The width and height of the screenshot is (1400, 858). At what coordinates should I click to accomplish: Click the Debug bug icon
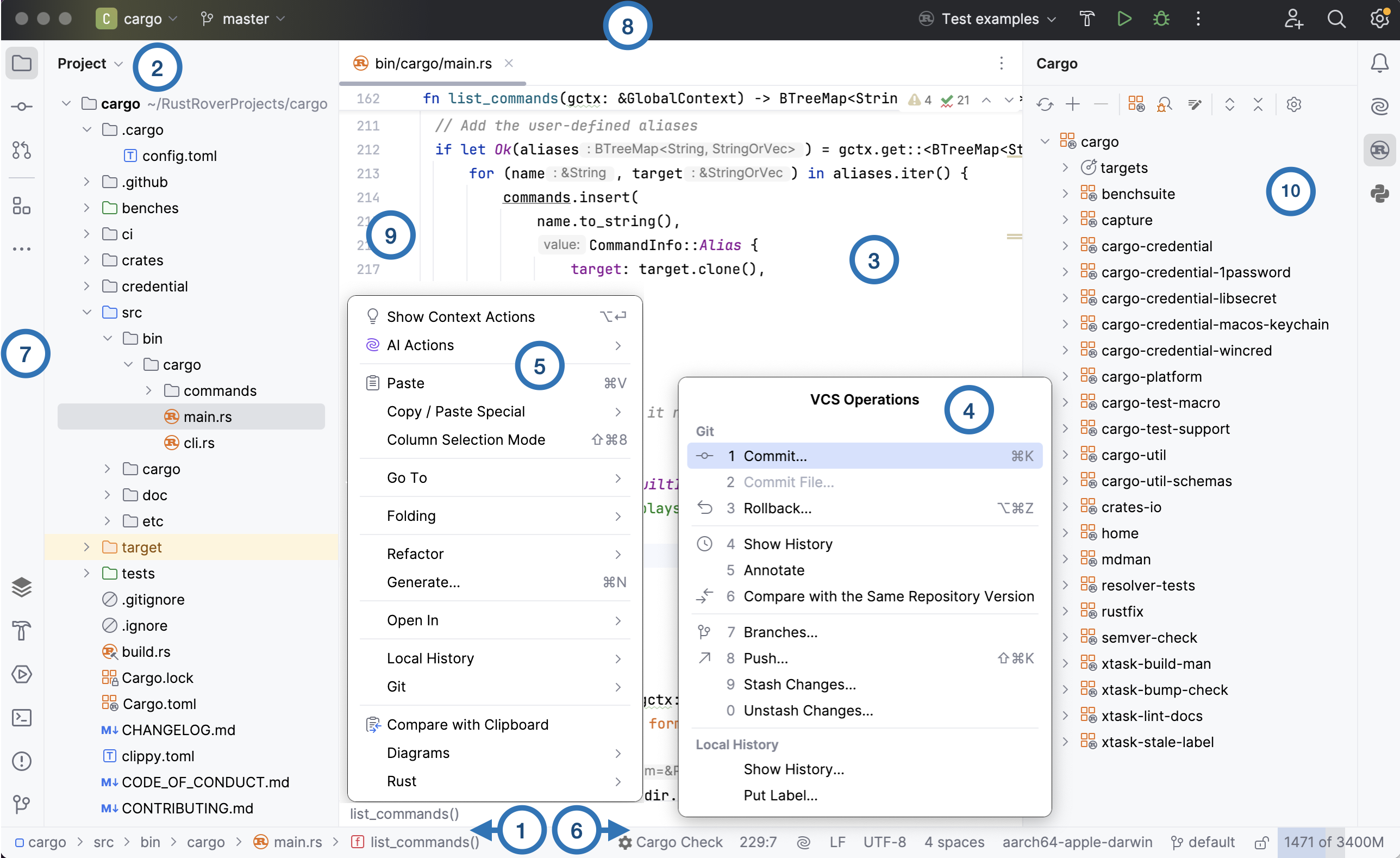1161,19
